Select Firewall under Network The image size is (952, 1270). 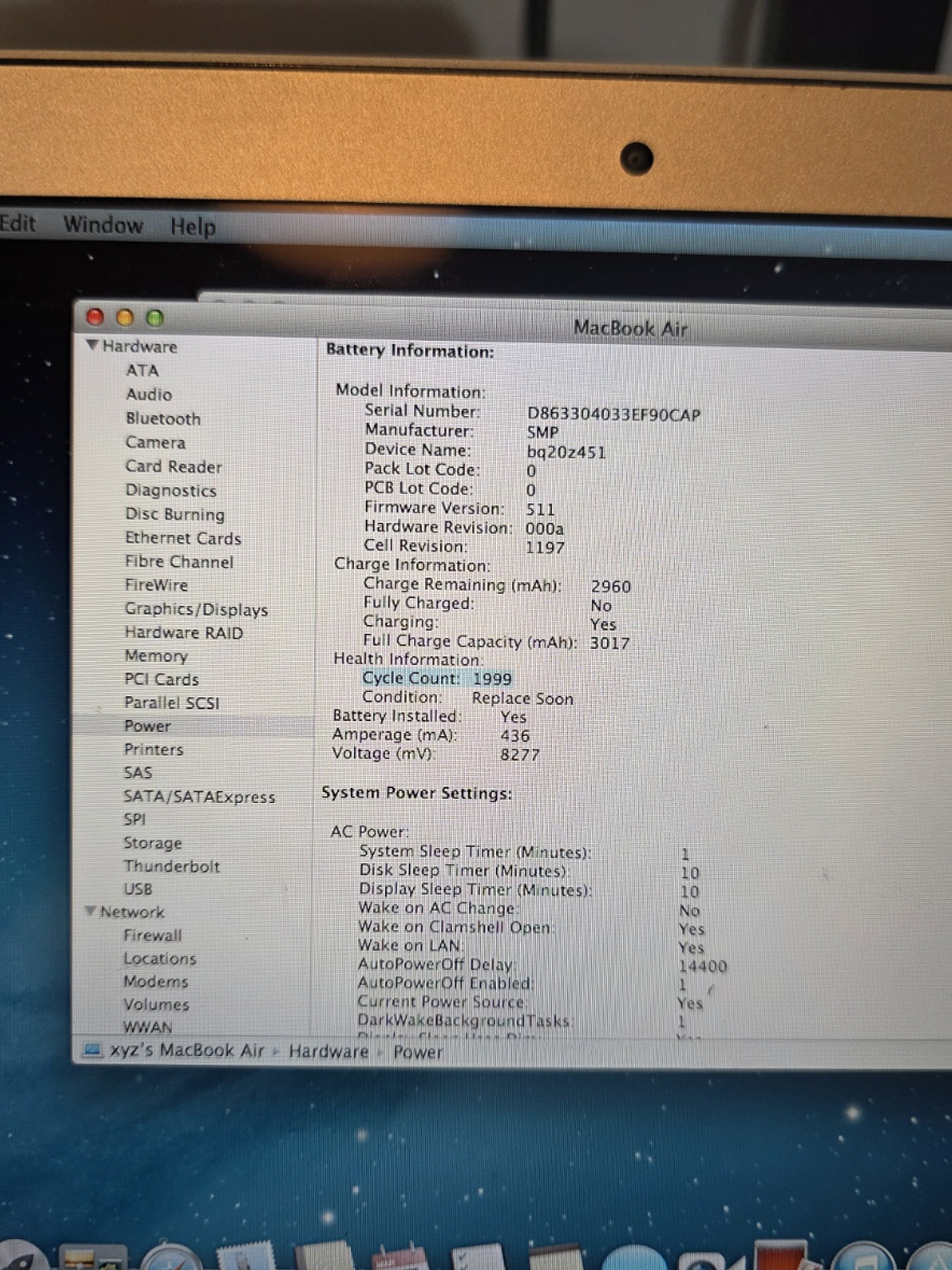point(154,936)
